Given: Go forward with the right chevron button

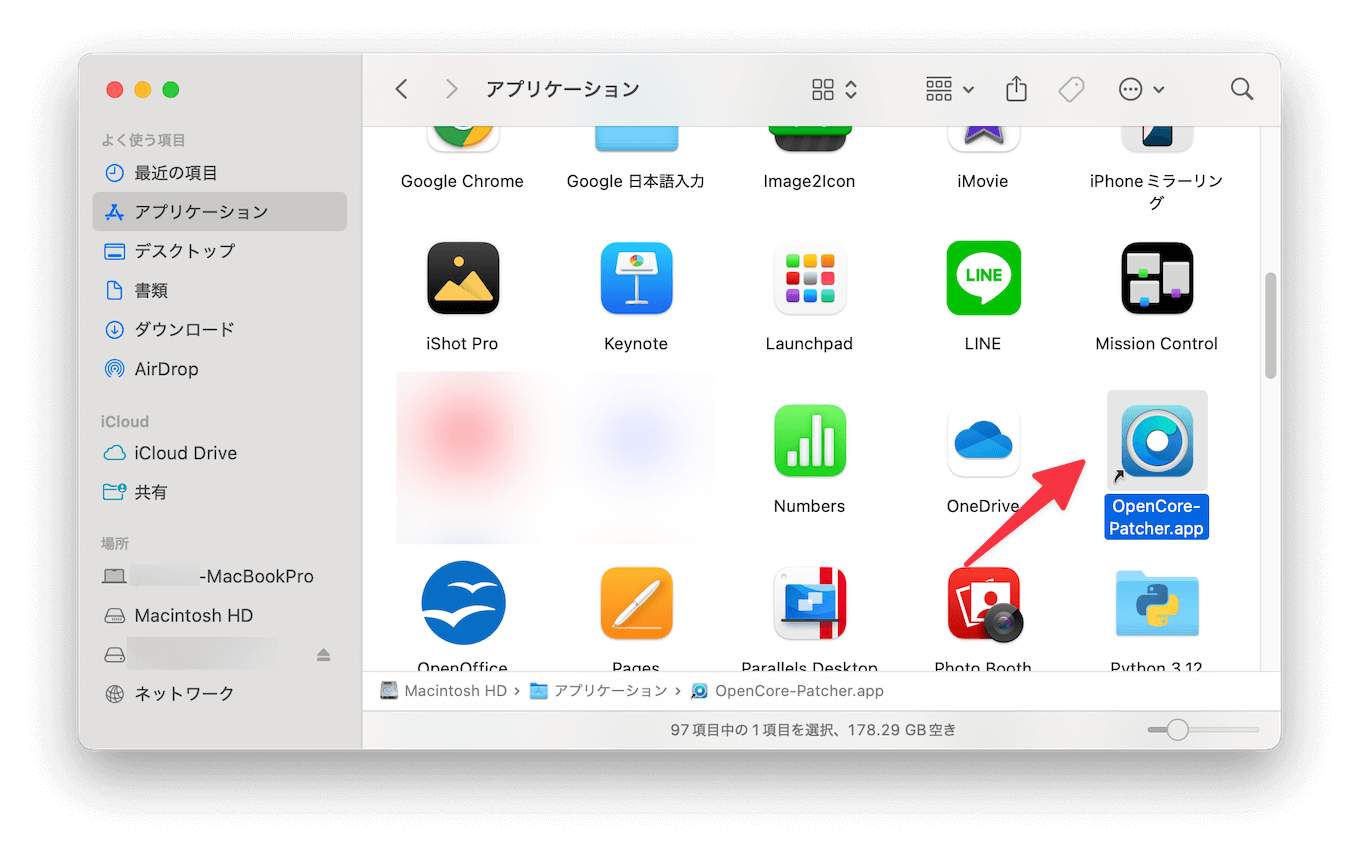Looking at the screenshot, I should pos(451,89).
